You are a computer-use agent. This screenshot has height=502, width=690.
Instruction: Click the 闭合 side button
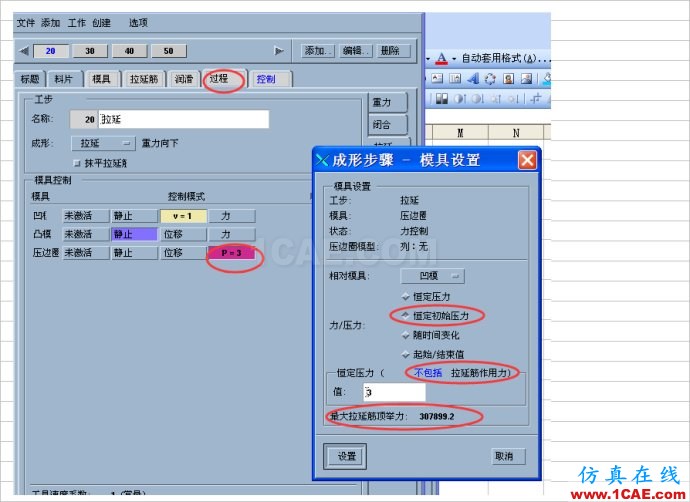point(387,125)
